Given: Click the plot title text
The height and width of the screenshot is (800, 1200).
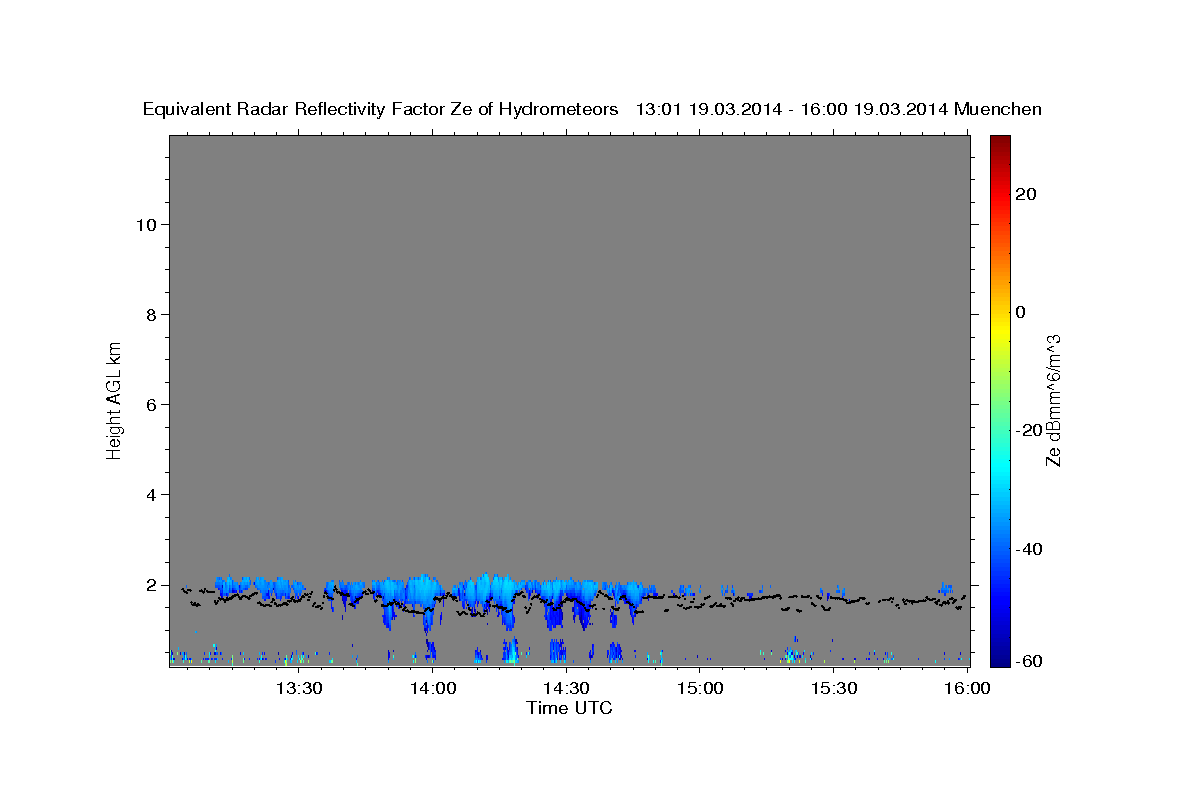Looking at the screenshot, I should (593, 110).
